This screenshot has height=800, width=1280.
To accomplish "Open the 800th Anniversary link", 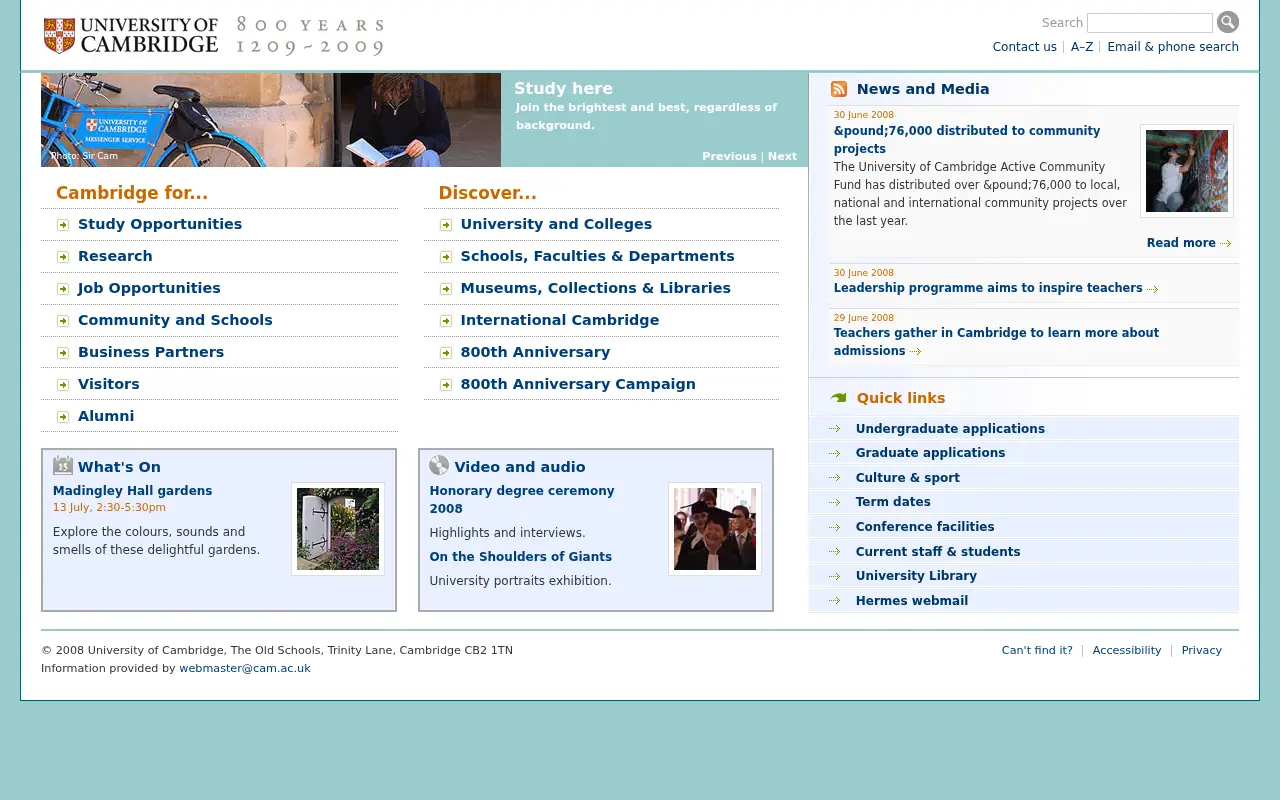I will click(535, 352).
